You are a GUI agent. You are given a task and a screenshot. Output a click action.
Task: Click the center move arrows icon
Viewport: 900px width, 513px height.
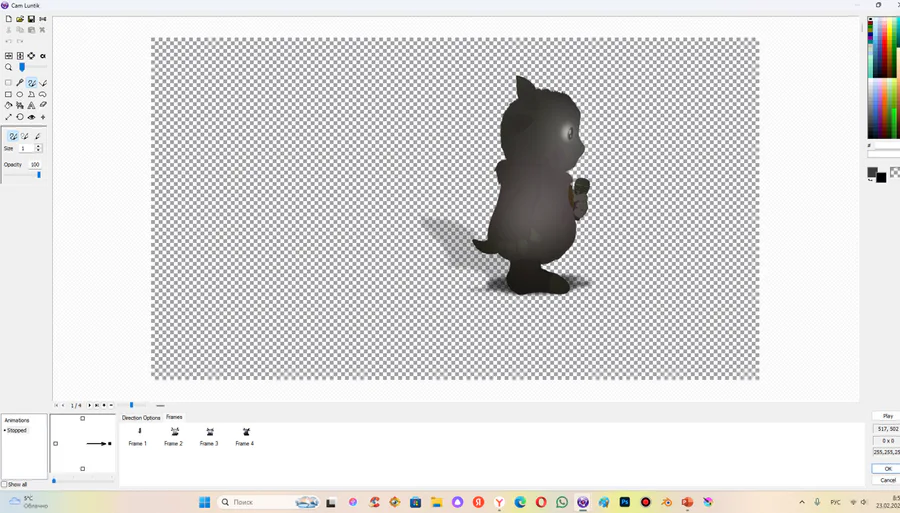[32, 56]
